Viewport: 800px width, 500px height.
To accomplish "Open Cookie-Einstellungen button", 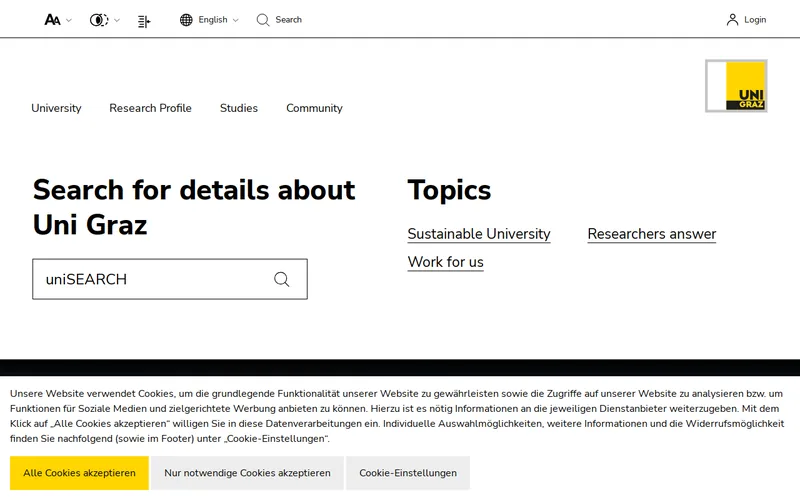I will pos(408,473).
